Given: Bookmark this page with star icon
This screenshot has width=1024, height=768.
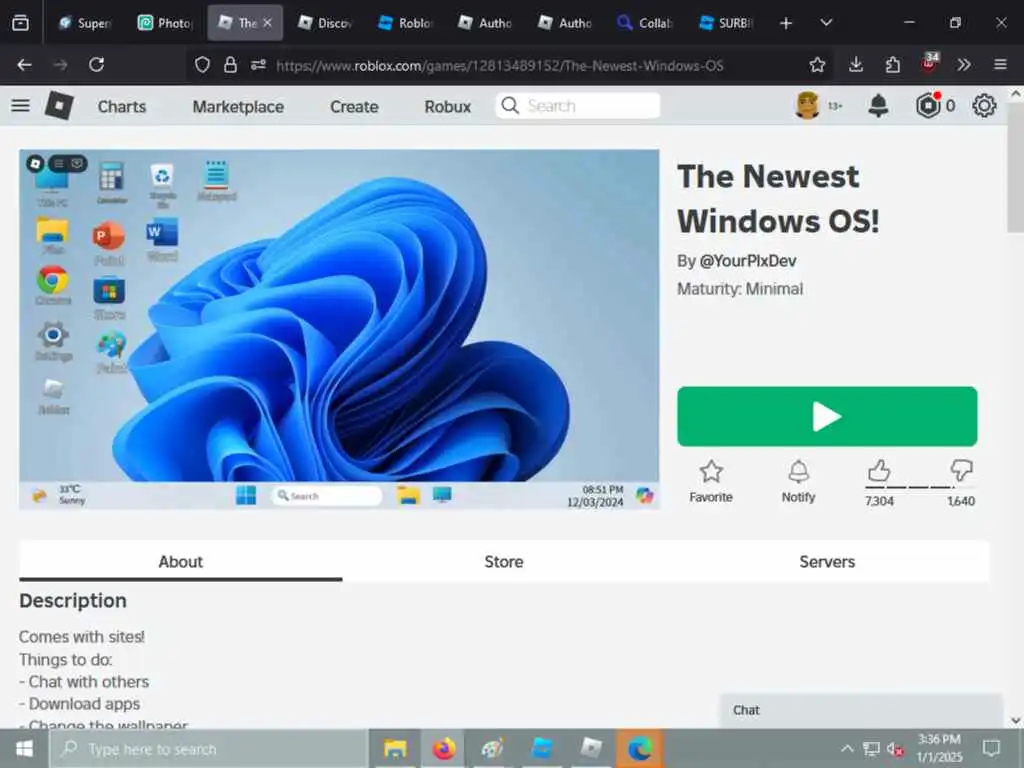Looking at the screenshot, I should point(817,65).
